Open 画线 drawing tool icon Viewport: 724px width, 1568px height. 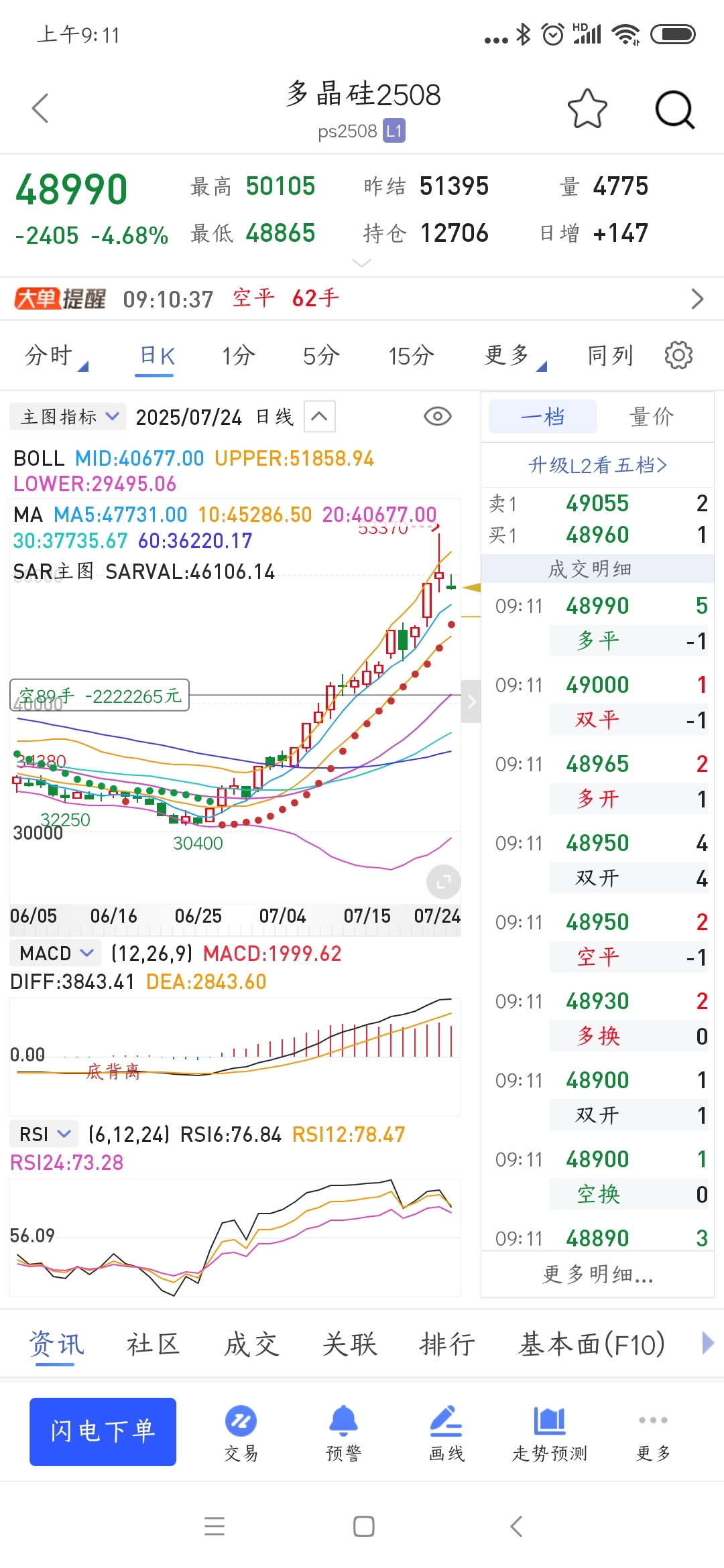(x=446, y=1433)
